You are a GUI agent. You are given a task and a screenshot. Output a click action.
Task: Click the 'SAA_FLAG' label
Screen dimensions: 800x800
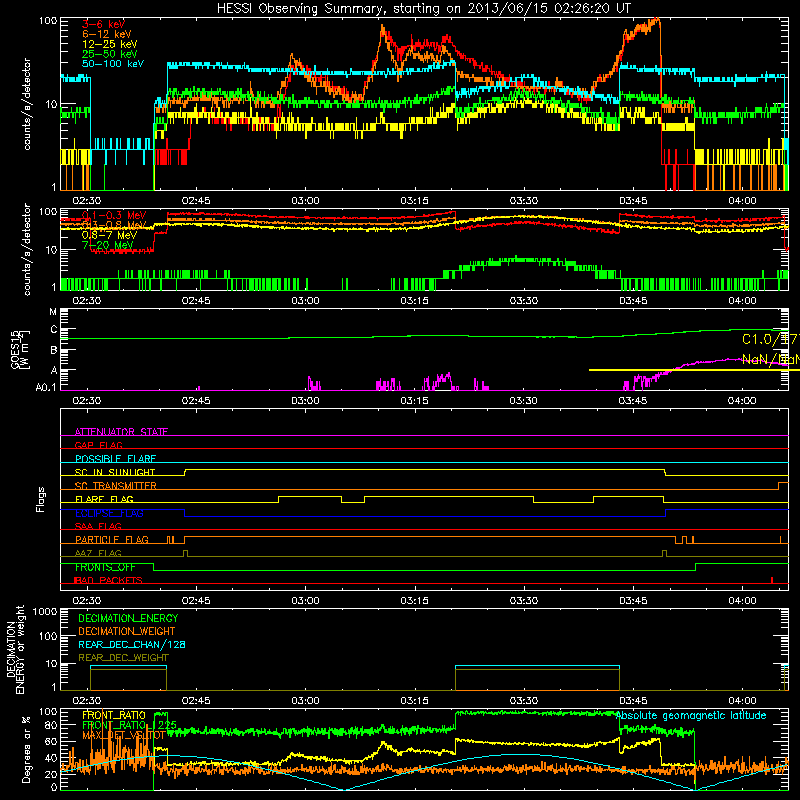coord(98,526)
